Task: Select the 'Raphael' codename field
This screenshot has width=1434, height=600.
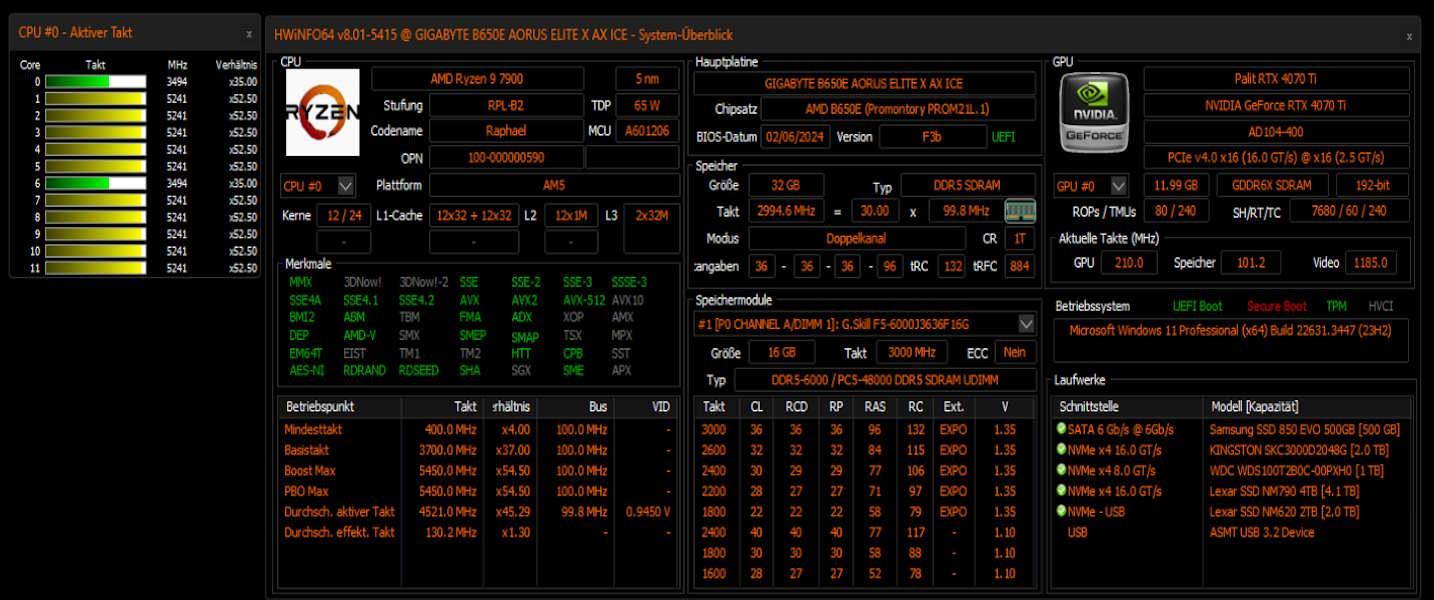Action: click(x=506, y=131)
